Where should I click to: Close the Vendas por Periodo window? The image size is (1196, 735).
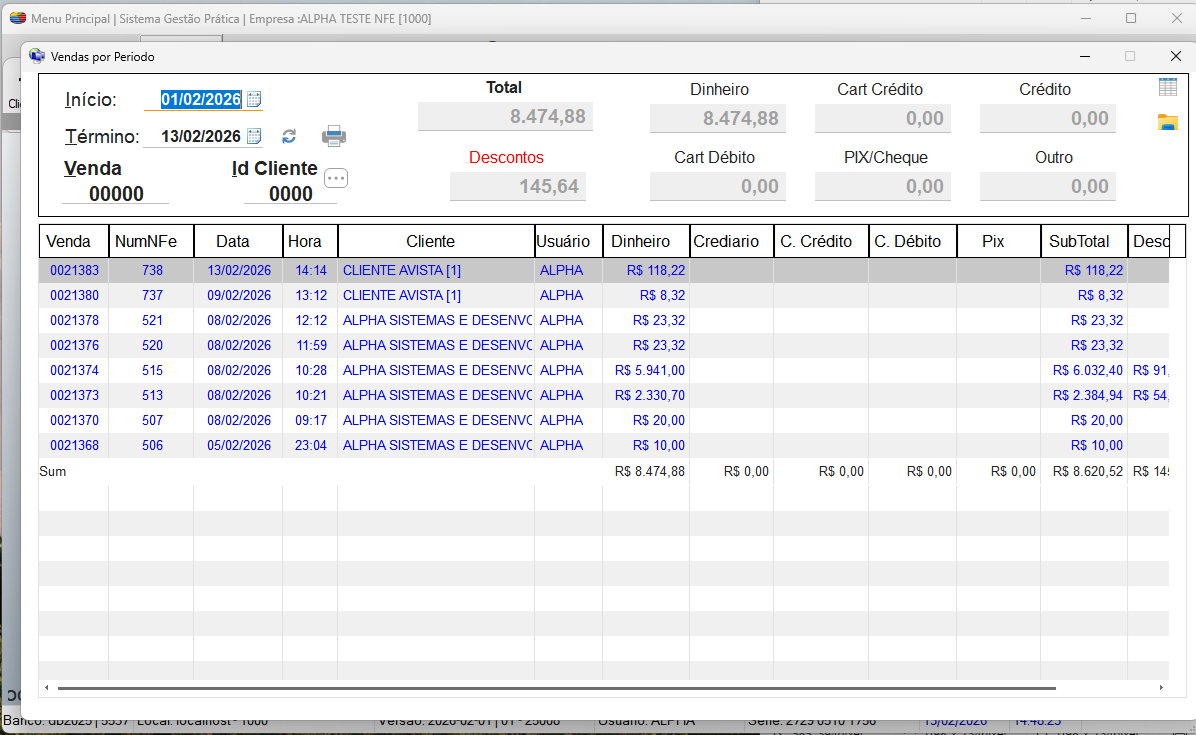click(1175, 57)
